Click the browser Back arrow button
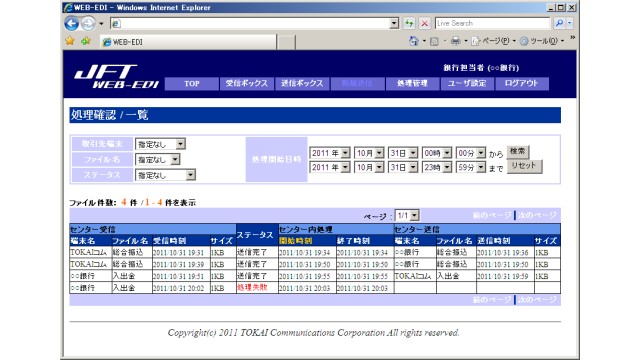The height and width of the screenshot is (360, 640). [x=71, y=23]
